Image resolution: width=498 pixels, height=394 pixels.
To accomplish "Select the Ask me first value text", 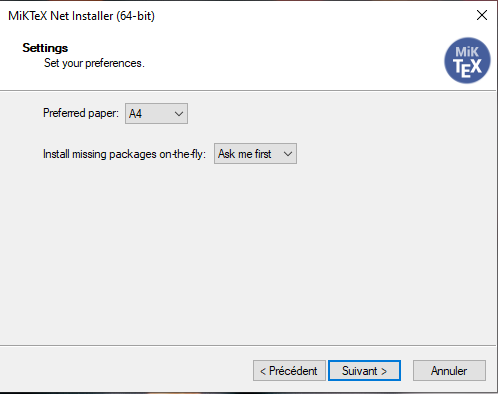I will (245, 154).
